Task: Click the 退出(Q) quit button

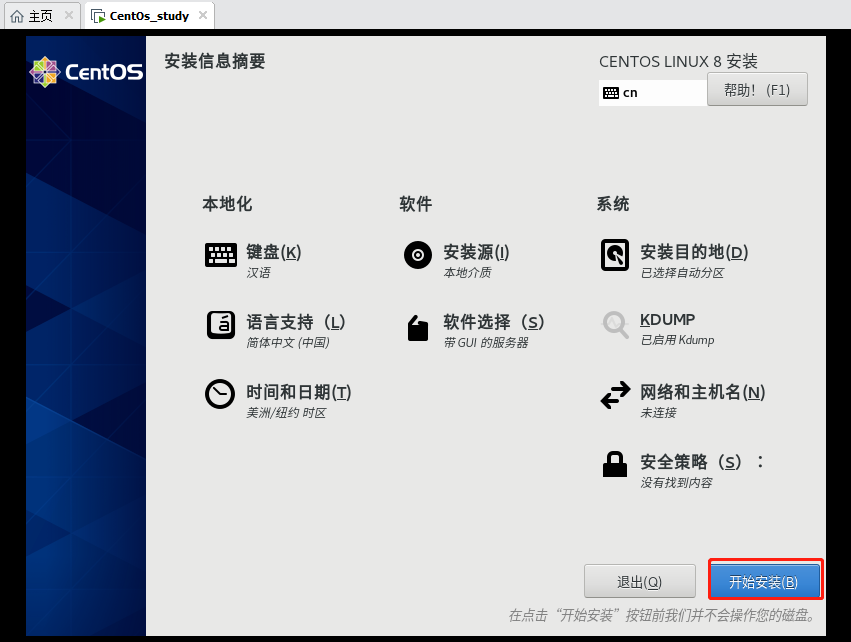Action: [639, 580]
